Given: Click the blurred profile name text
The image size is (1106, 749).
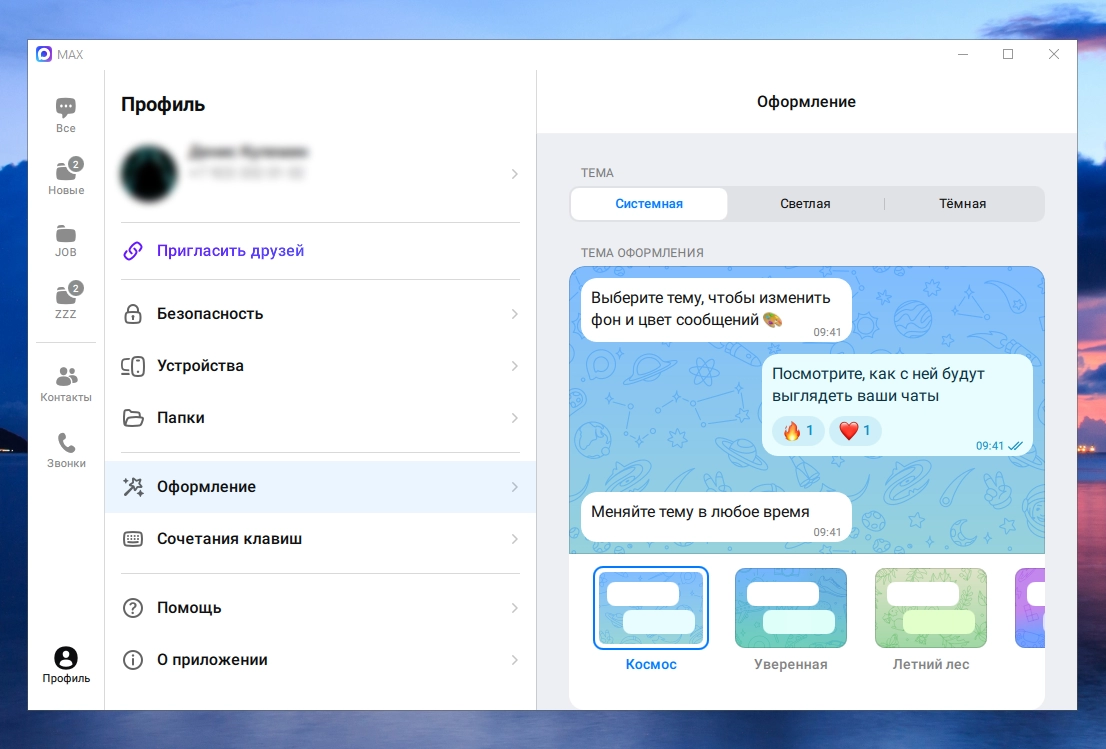Looking at the screenshot, I should point(248,152).
